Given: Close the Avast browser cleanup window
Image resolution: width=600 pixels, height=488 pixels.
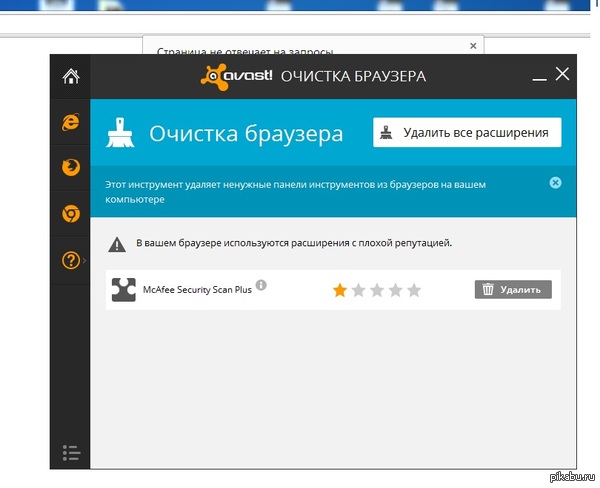Looking at the screenshot, I should [562, 74].
